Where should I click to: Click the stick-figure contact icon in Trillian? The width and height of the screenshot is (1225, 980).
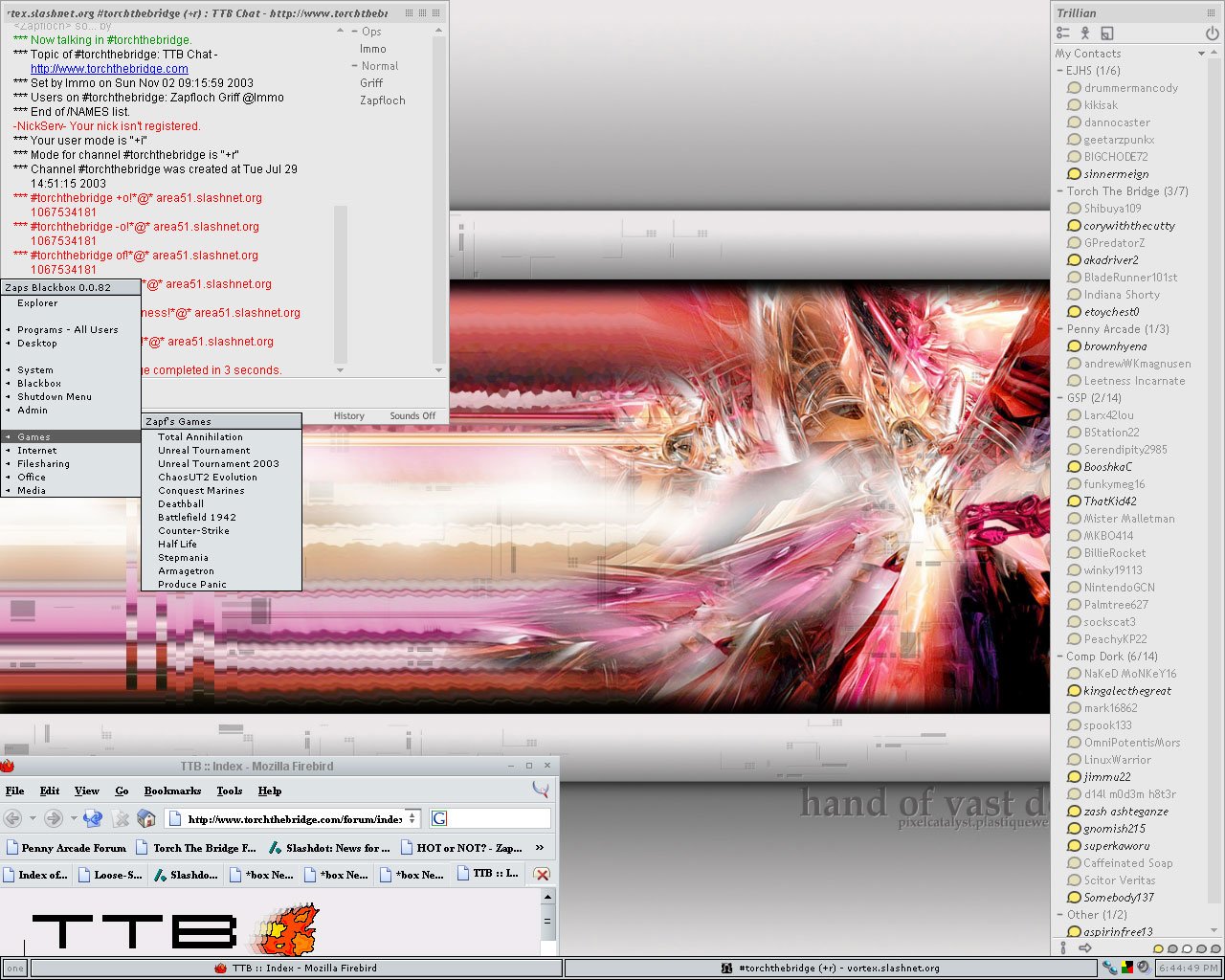click(1085, 33)
